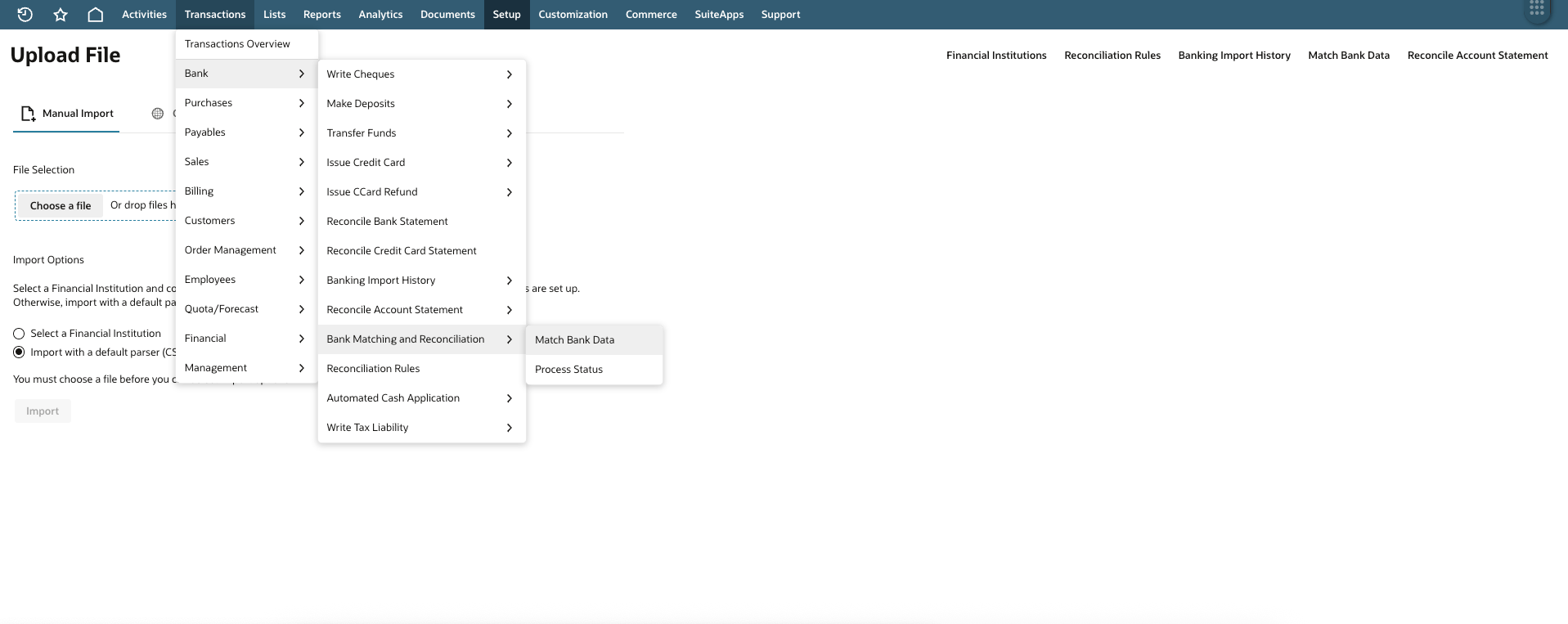Screen dimensions: 1568x624
Task: Open the Reports menu in navigation bar
Action: 321,15
